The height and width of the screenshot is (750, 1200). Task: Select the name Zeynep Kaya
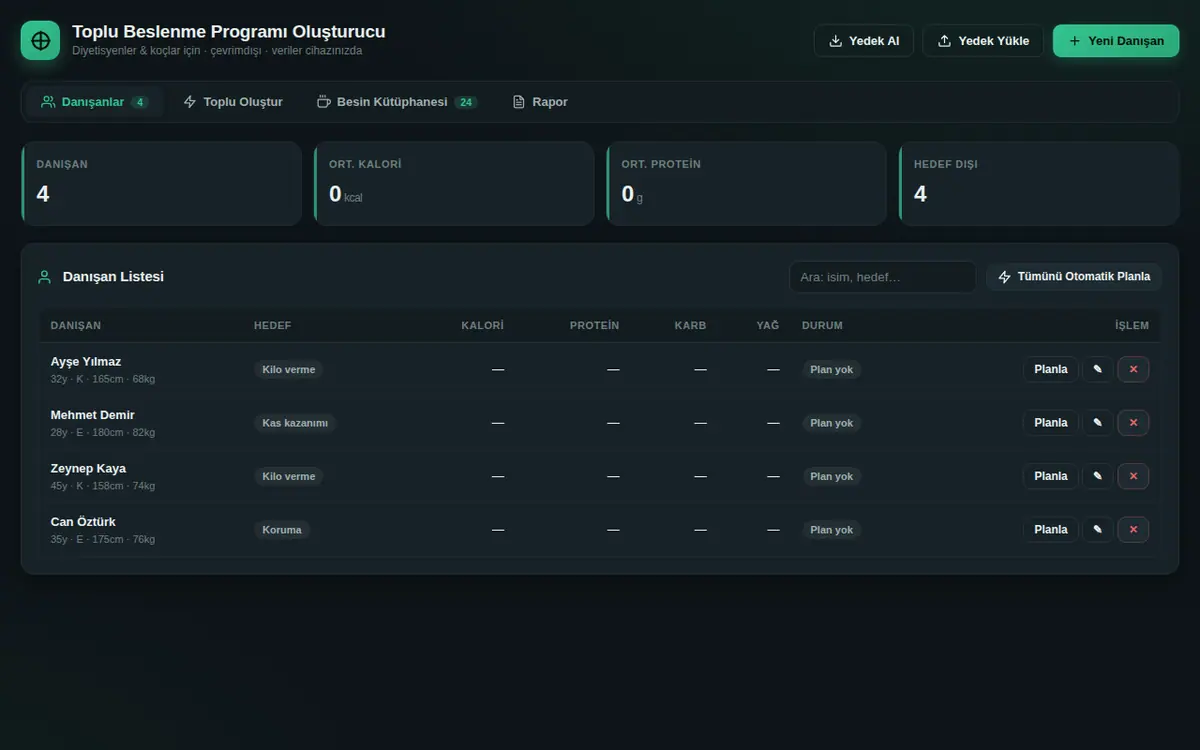click(88, 468)
